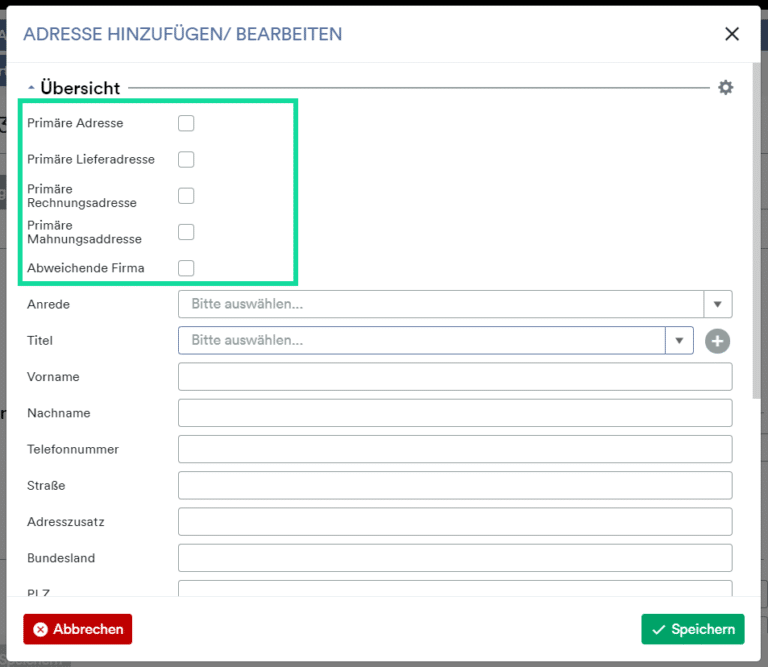Tick the Primäre Lieferadresse checkbox
The height and width of the screenshot is (667, 768).
coord(186,160)
